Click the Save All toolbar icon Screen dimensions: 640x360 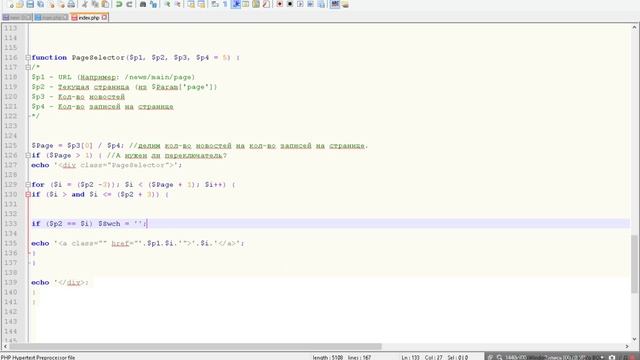coord(41,4)
